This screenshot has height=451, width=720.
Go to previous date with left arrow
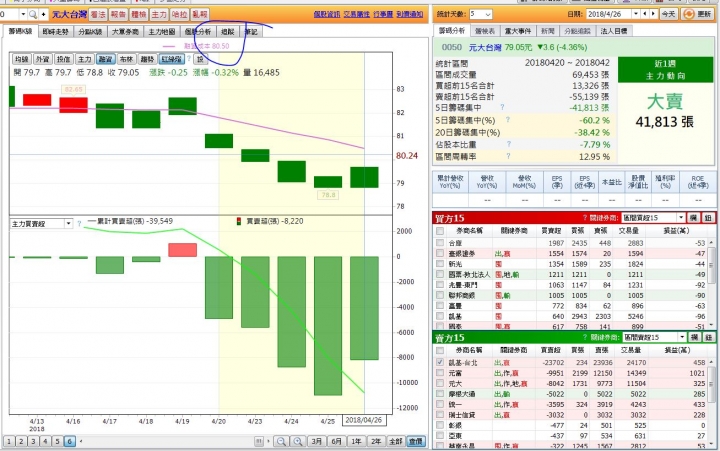pos(645,14)
